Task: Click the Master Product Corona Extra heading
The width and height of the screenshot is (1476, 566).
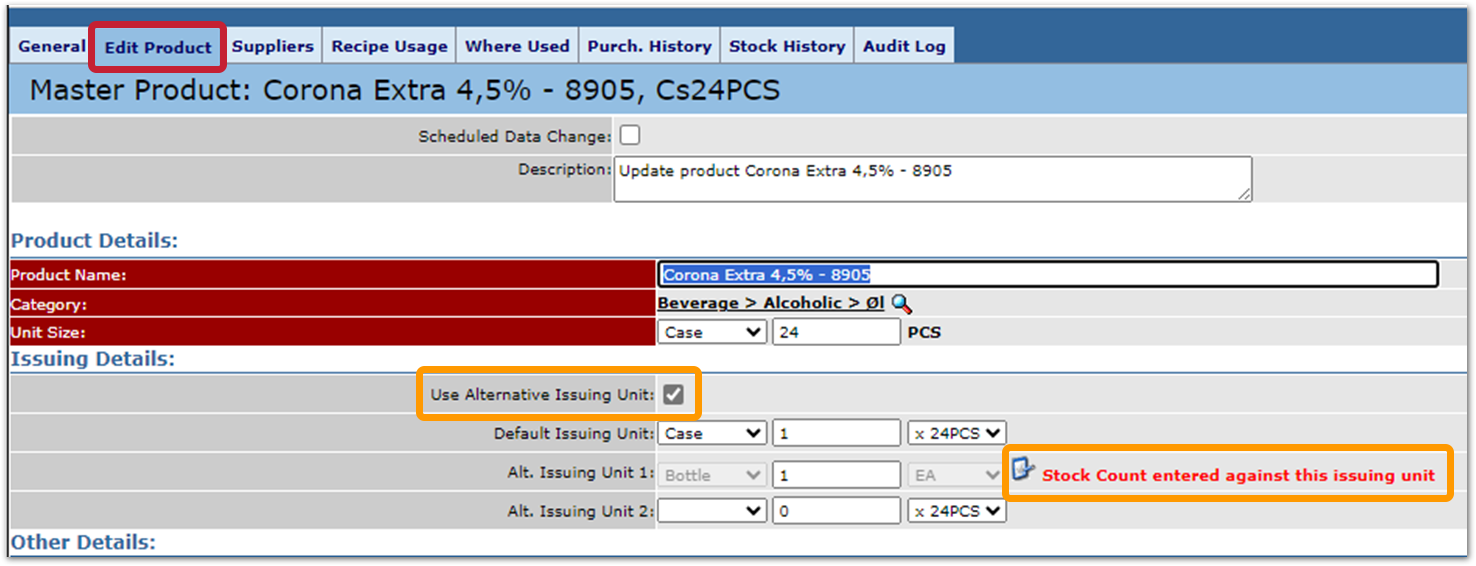Action: (404, 91)
